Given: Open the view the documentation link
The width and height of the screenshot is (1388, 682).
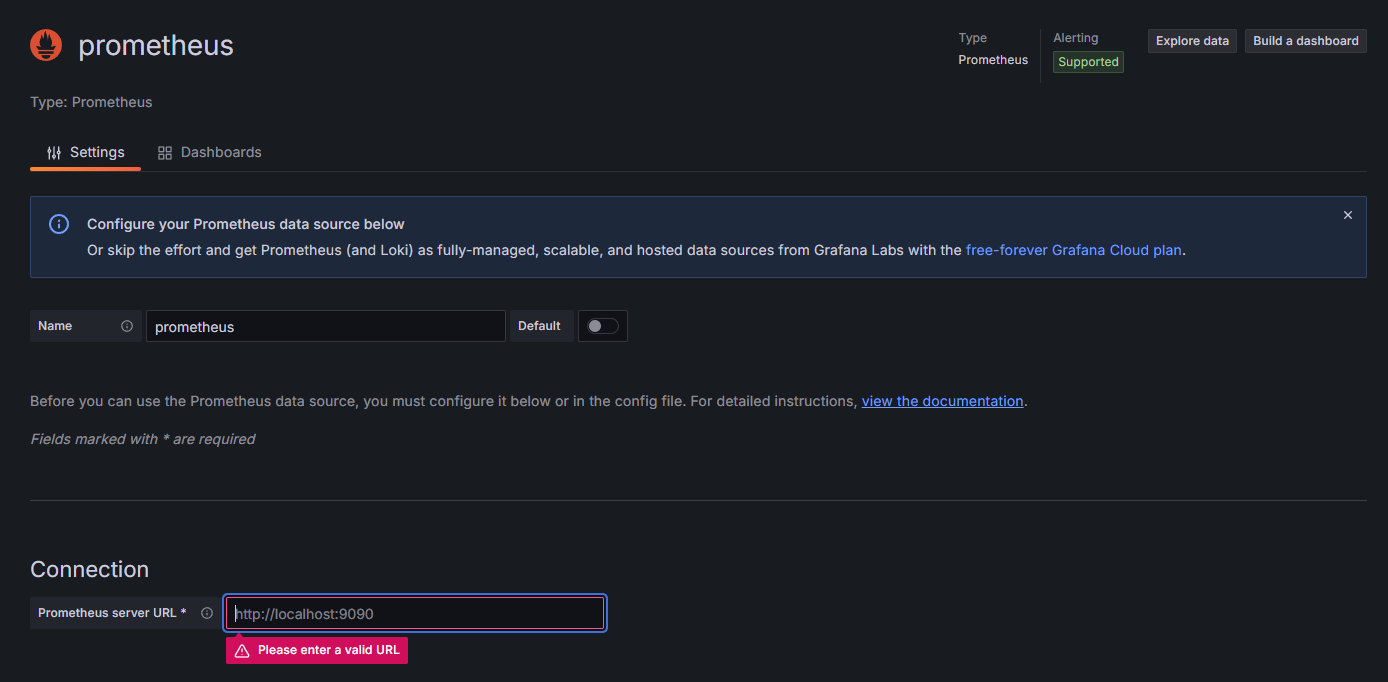Looking at the screenshot, I should coord(942,401).
